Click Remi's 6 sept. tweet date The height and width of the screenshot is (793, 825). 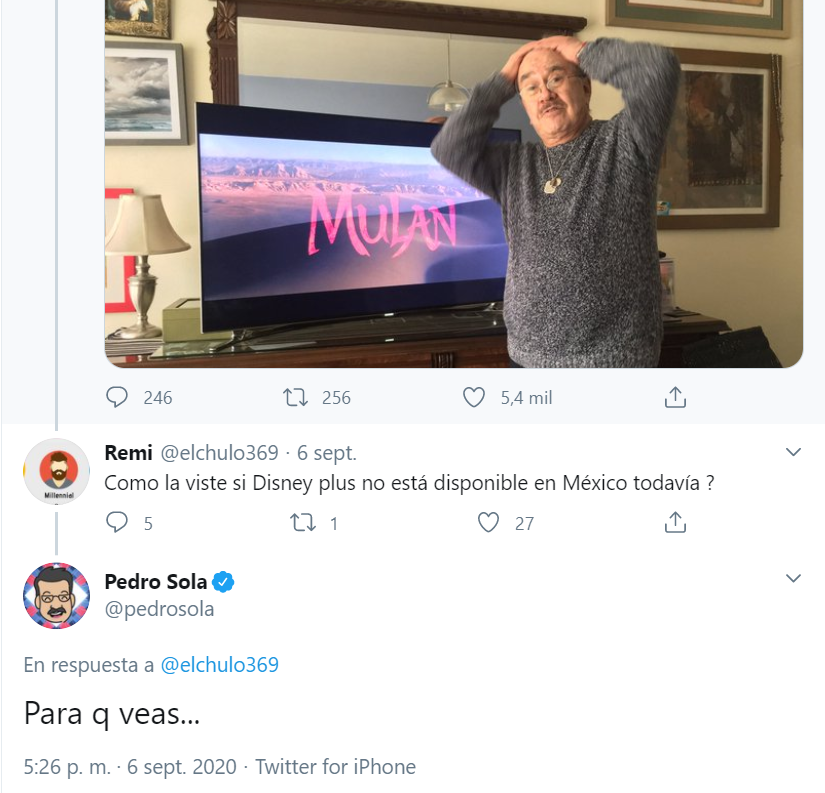tap(327, 453)
